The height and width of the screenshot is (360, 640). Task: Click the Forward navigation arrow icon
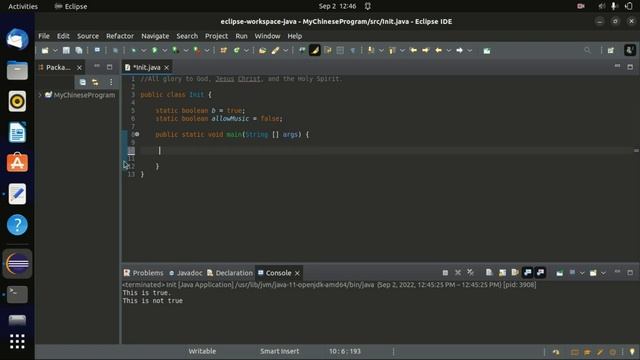460,51
